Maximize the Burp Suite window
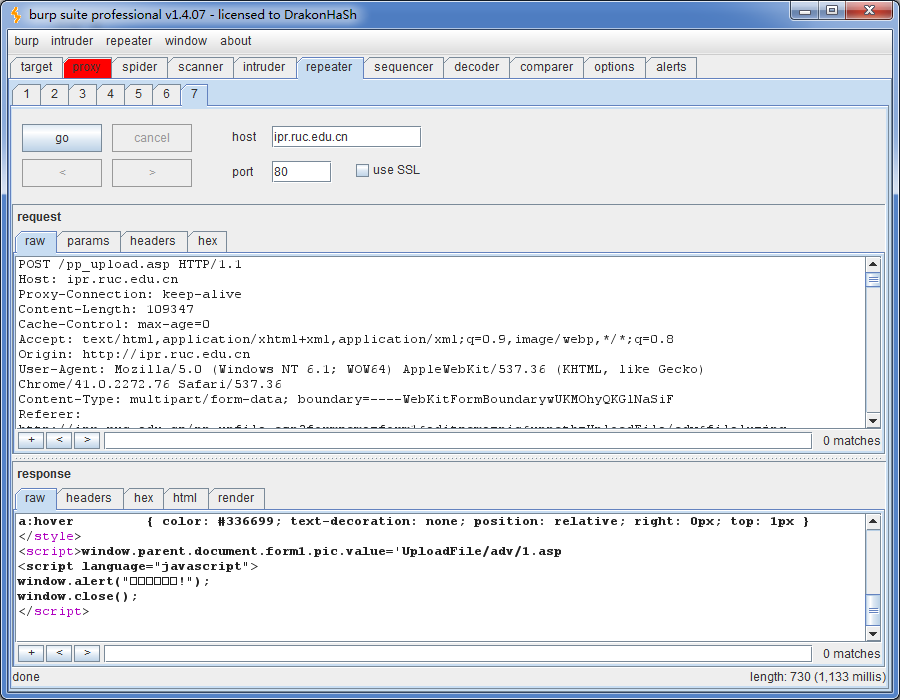The height and width of the screenshot is (700, 900). pyautogui.click(x=832, y=11)
